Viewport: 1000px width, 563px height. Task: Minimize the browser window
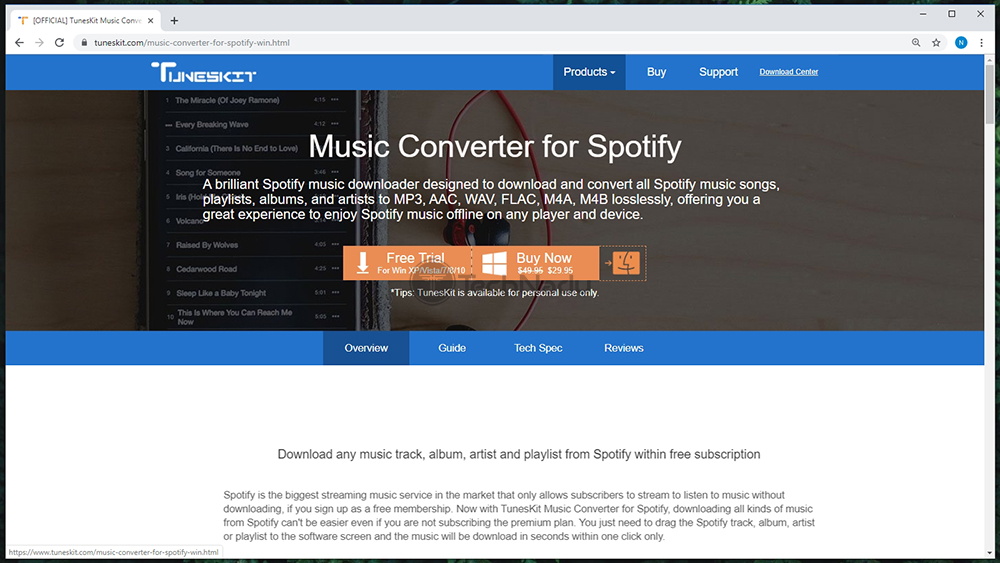click(923, 14)
